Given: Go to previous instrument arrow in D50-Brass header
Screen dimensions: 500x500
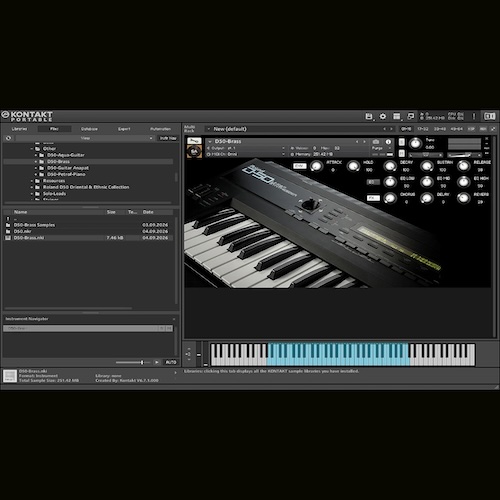Looking at the screenshot, I should point(357,142).
